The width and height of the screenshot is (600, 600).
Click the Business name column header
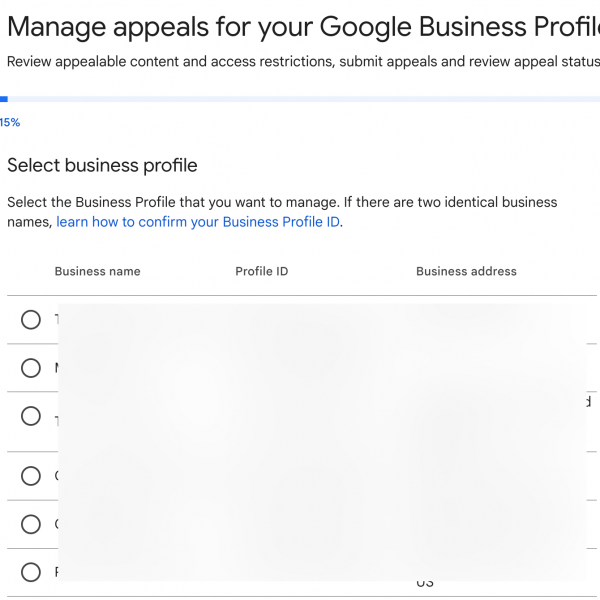click(97, 271)
